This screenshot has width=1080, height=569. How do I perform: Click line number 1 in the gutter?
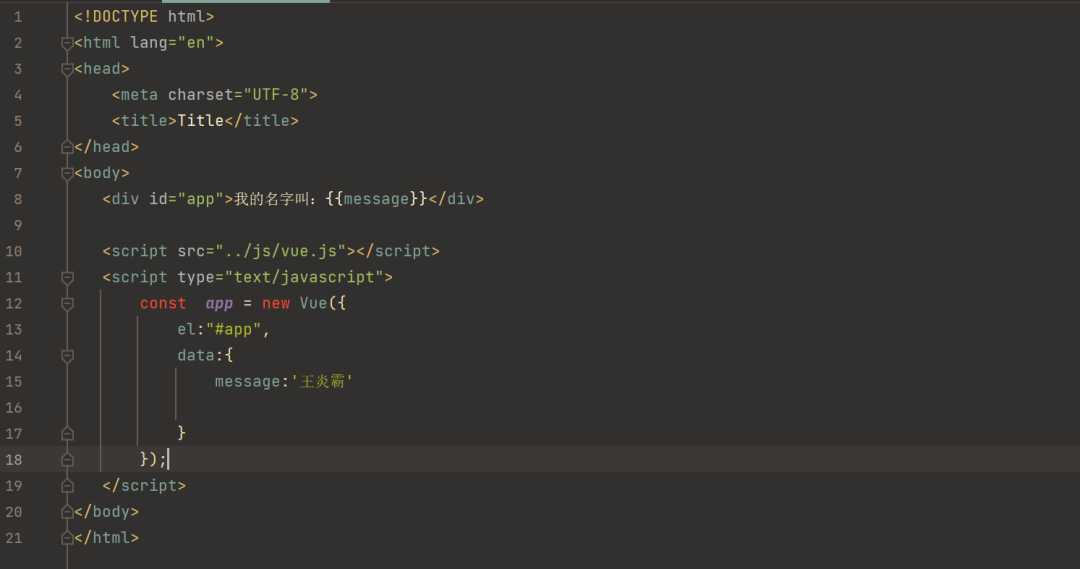click(x=18, y=17)
